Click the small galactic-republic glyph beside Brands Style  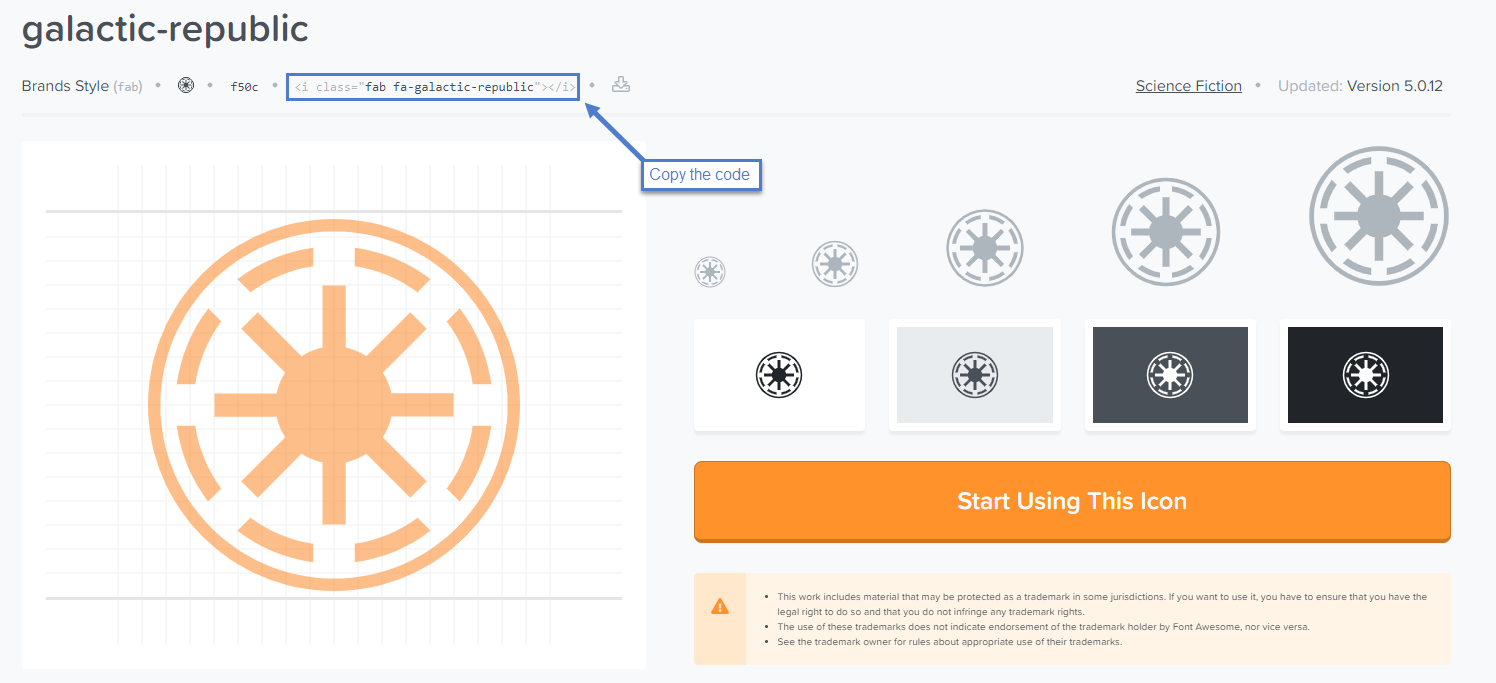[185, 86]
